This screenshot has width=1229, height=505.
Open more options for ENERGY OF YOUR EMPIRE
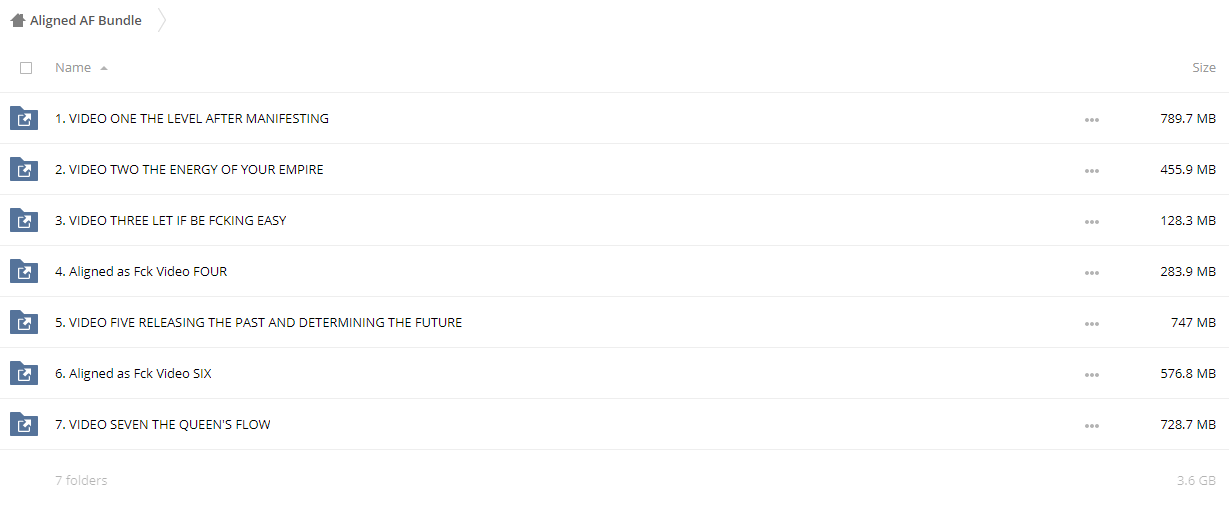[1091, 171]
